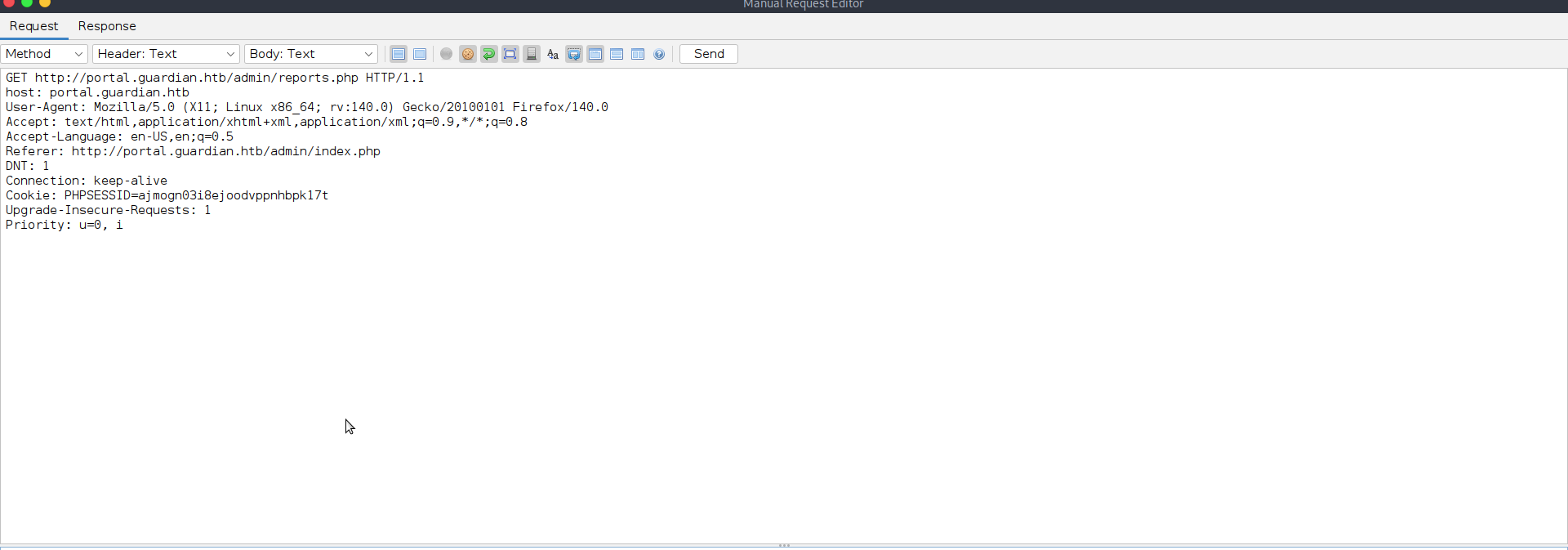Screen dimensions: 1568x550
Task: Switch to the Response tab
Action: (107, 26)
